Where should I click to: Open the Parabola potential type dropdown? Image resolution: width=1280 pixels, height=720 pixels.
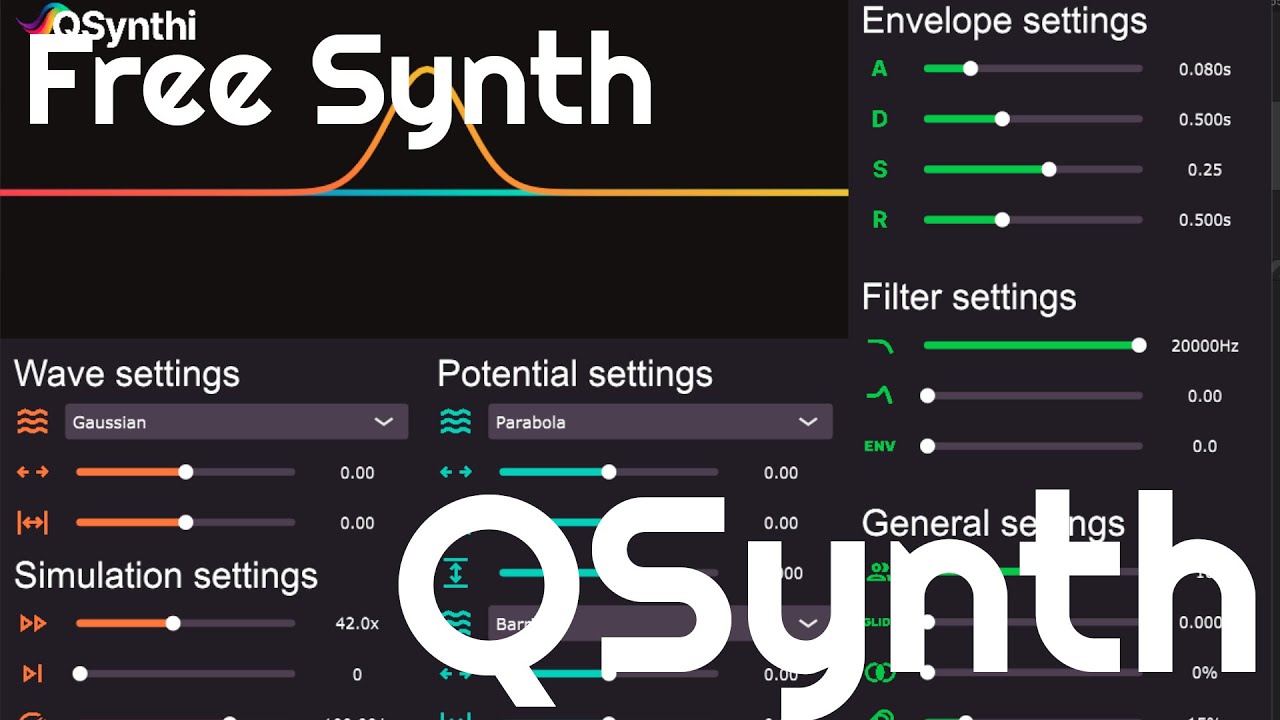click(x=660, y=422)
